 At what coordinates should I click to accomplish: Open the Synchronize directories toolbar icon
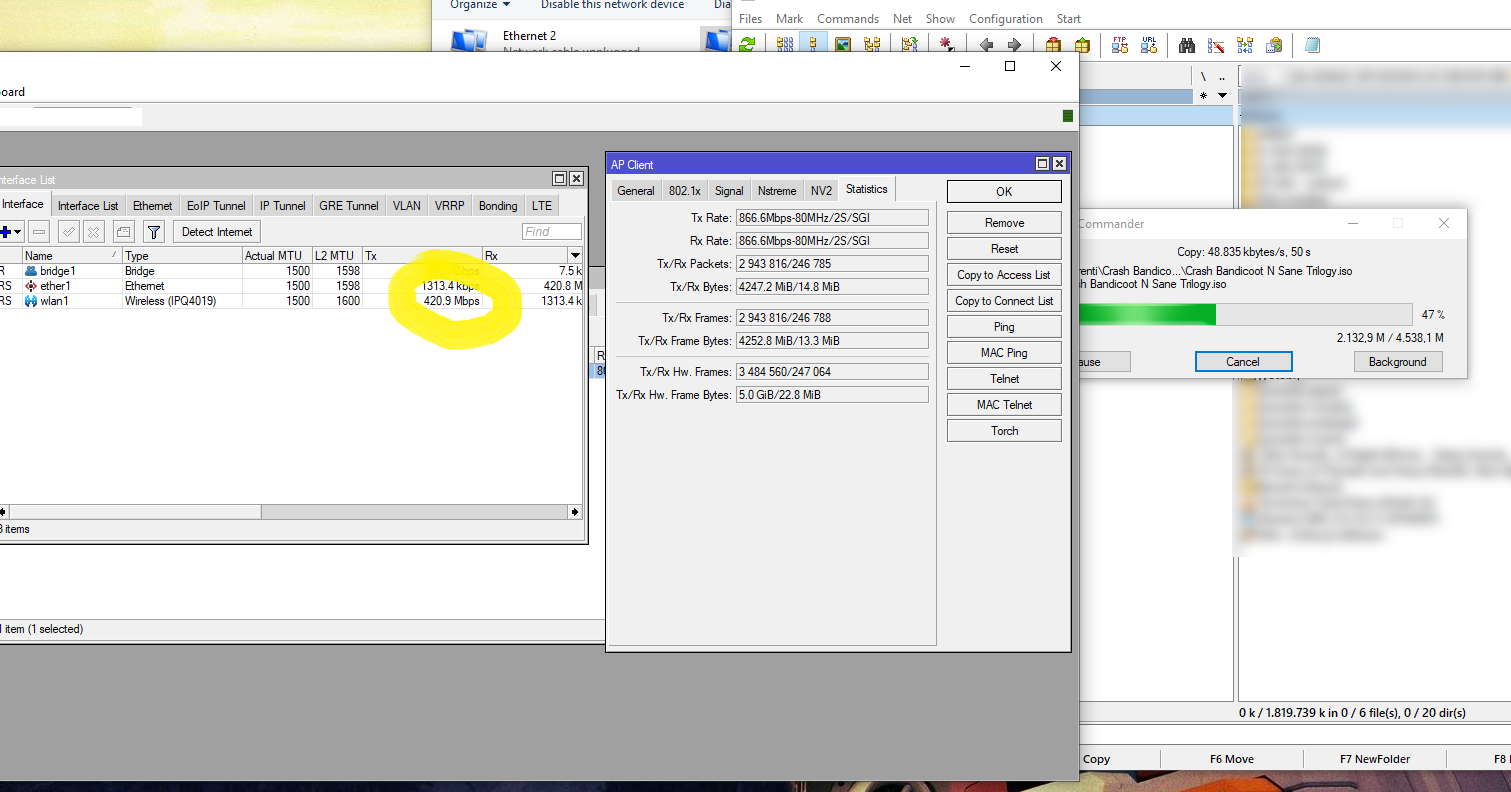[1245, 45]
